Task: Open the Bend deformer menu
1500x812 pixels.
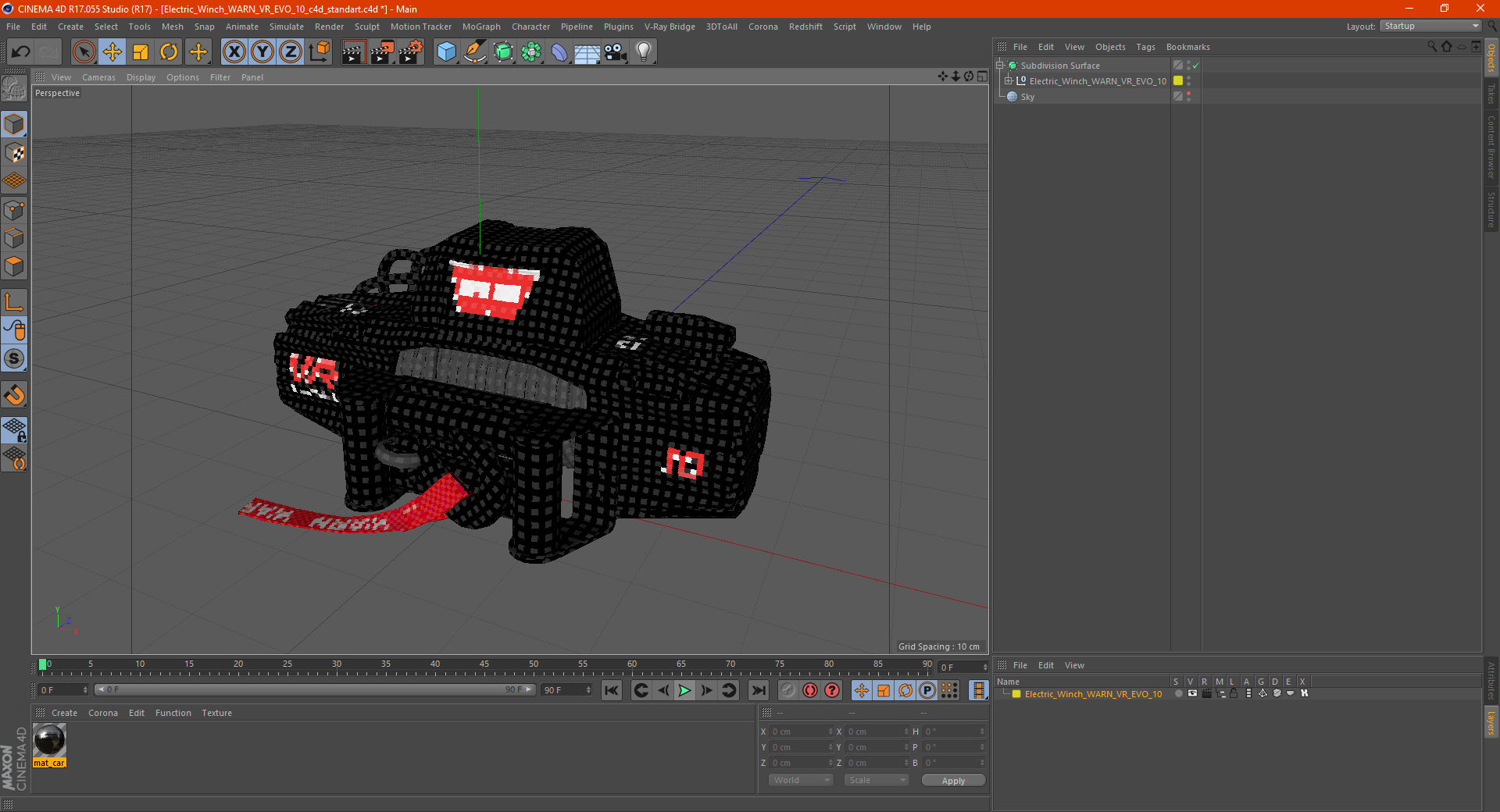Action: pos(559,52)
